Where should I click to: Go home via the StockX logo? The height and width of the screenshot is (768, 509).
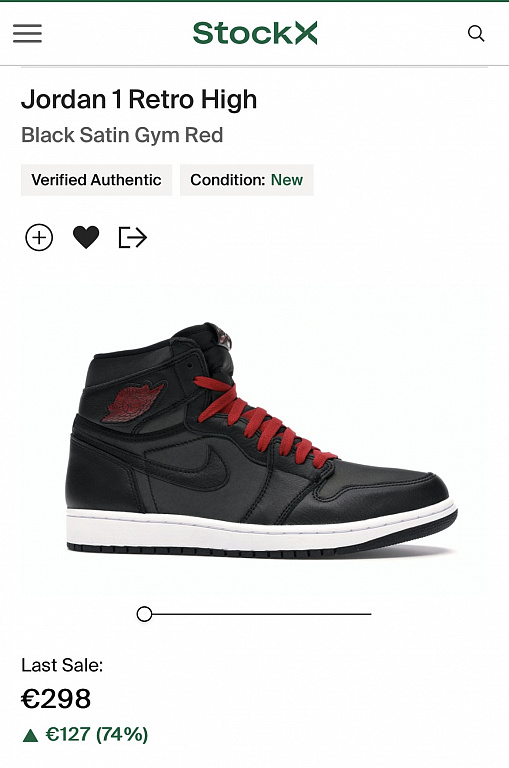tap(255, 33)
